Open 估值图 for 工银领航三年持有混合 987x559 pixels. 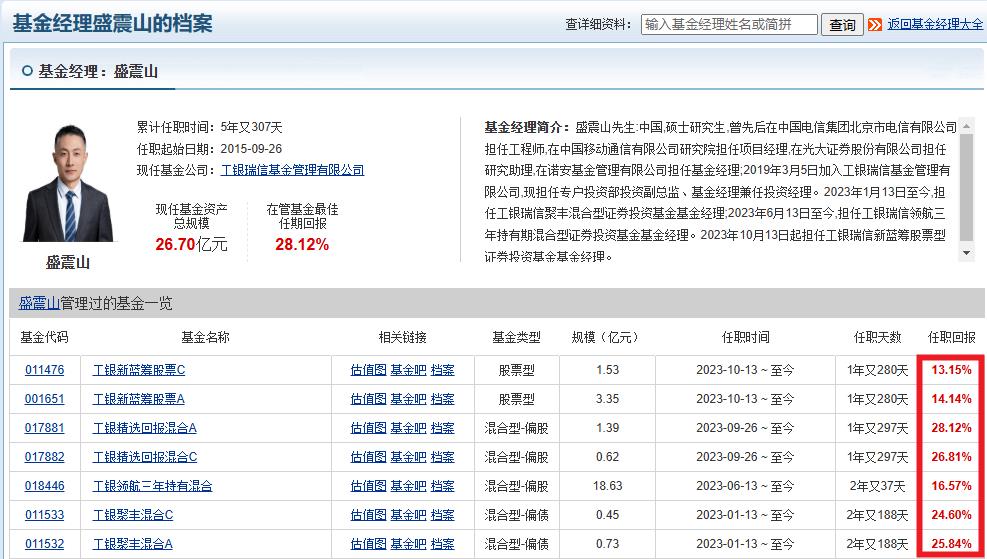tap(368, 486)
